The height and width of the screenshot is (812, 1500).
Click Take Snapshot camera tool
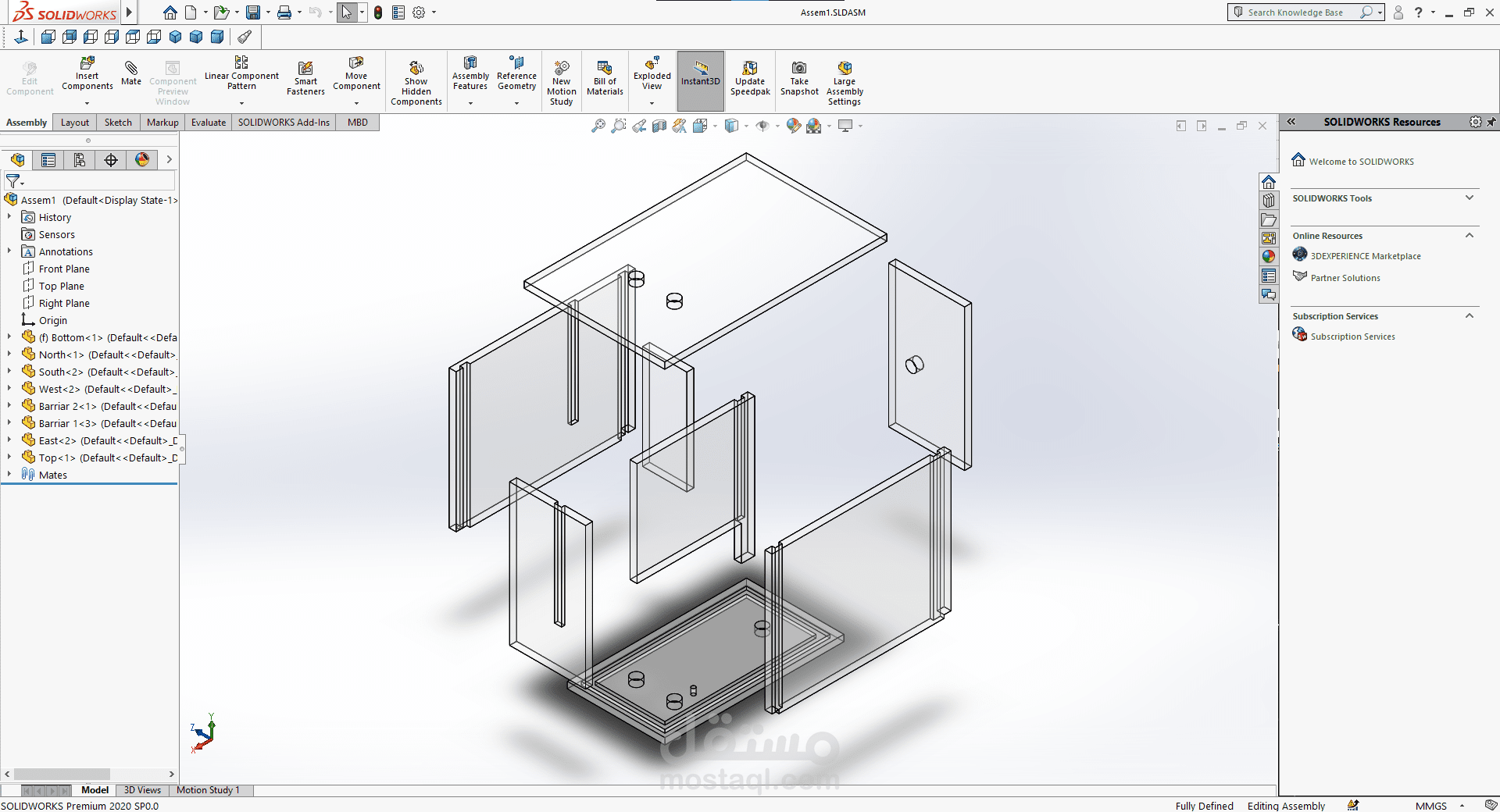point(799,79)
